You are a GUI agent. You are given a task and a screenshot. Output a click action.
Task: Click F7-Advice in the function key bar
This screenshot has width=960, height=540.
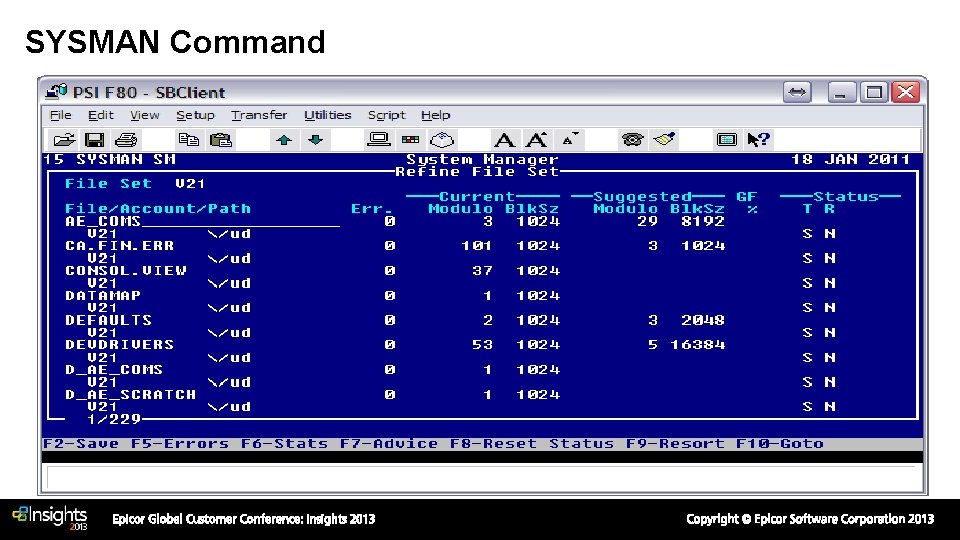pyautogui.click(x=389, y=443)
